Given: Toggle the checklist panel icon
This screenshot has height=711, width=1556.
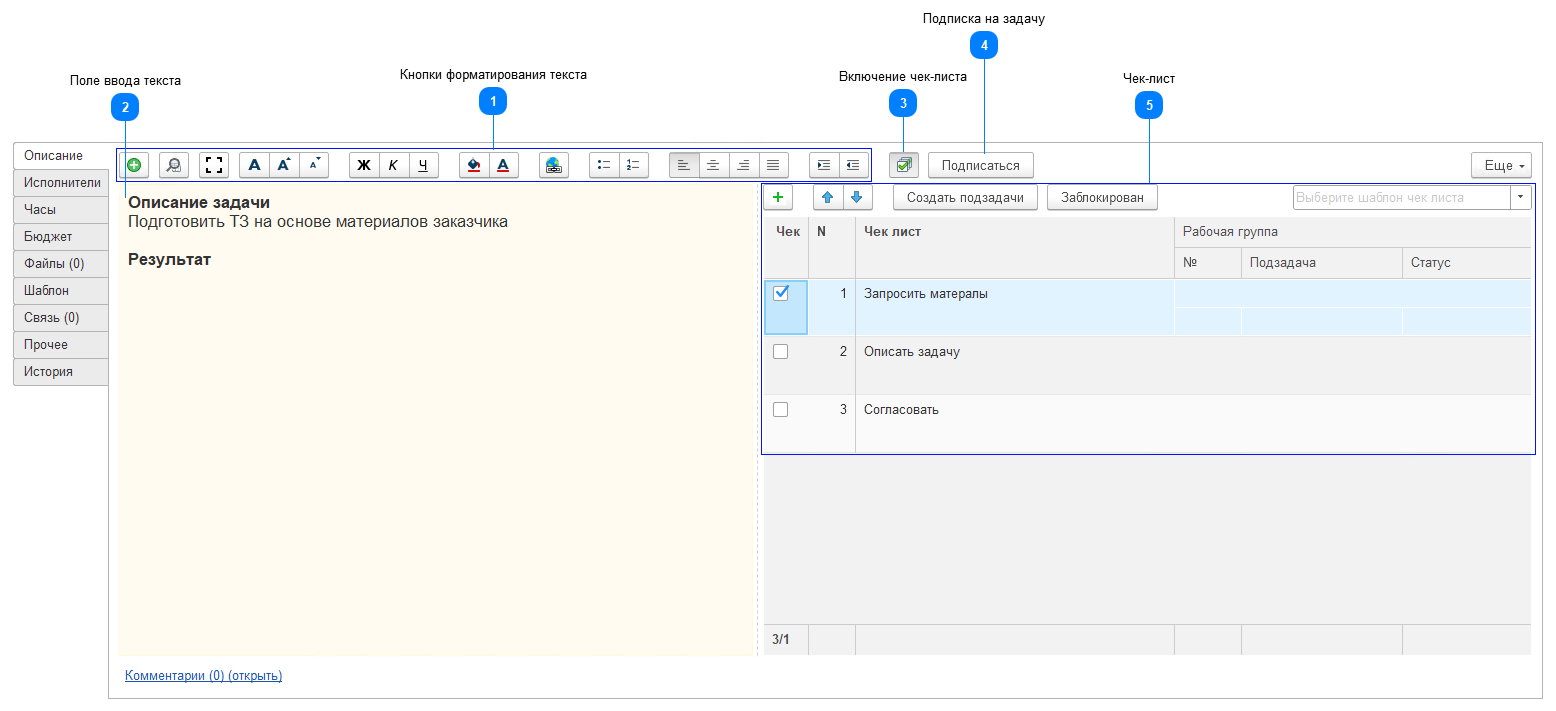Looking at the screenshot, I should pyautogui.click(x=904, y=165).
